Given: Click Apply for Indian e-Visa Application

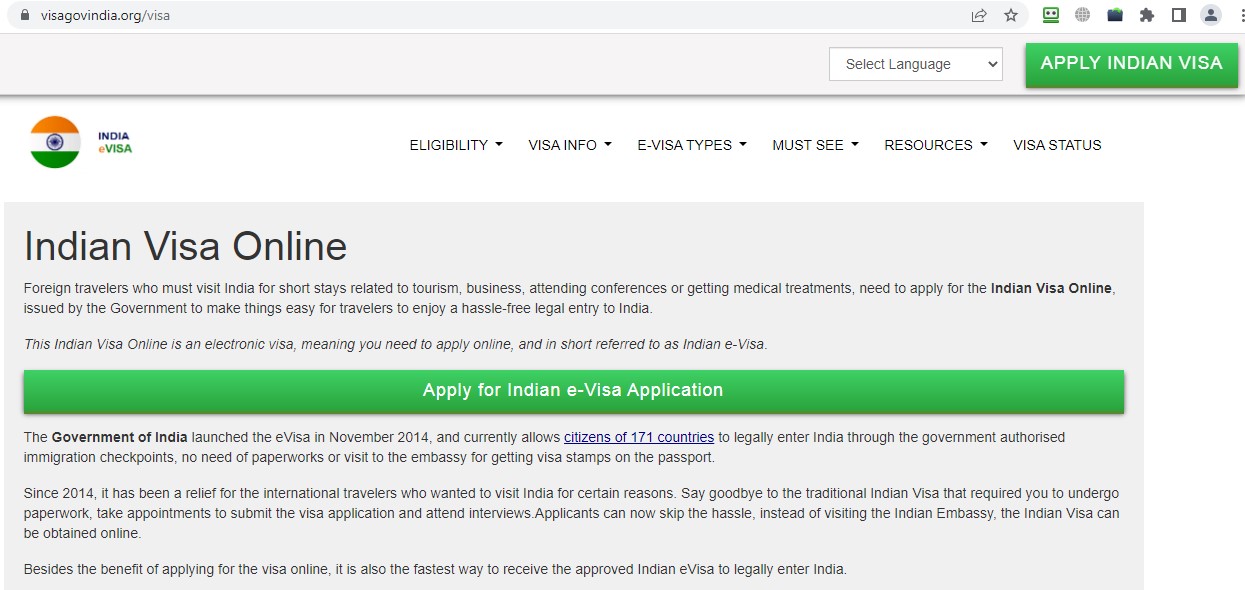Looking at the screenshot, I should click(x=574, y=391).
